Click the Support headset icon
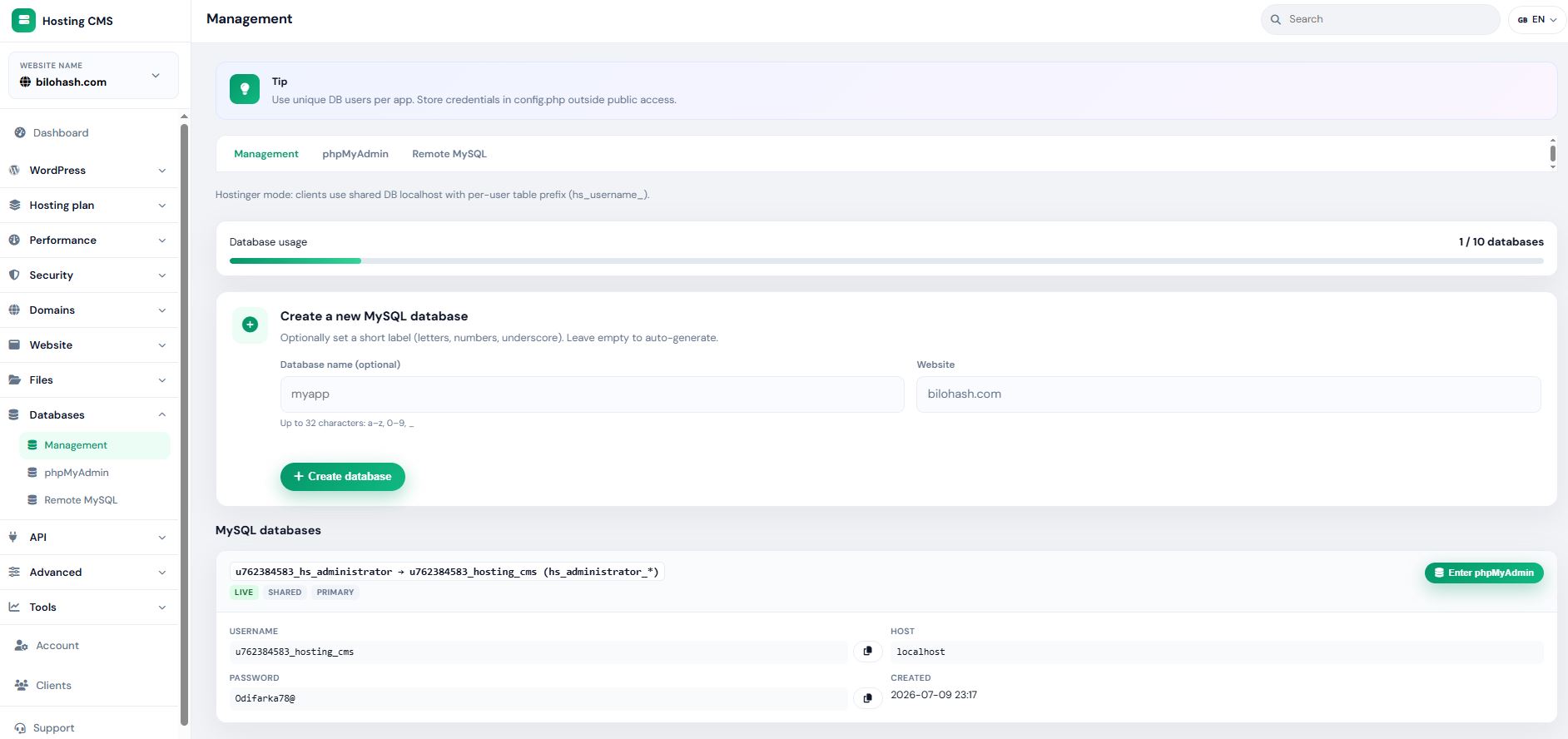Screen dimensions: 1568x739 (20, 728)
